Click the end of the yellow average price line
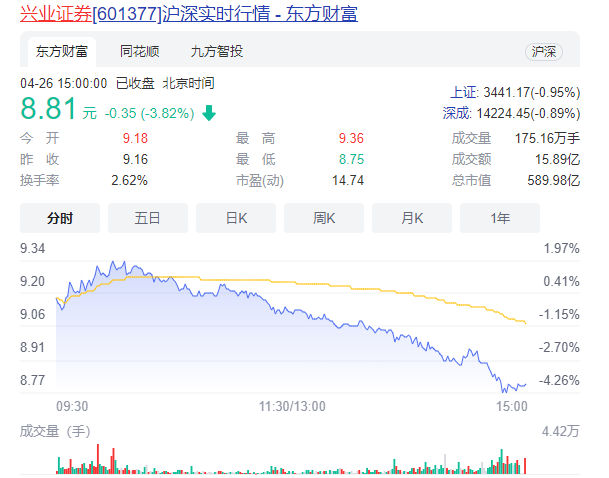Image resolution: width=609 pixels, height=478 pixels. [525, 323]
